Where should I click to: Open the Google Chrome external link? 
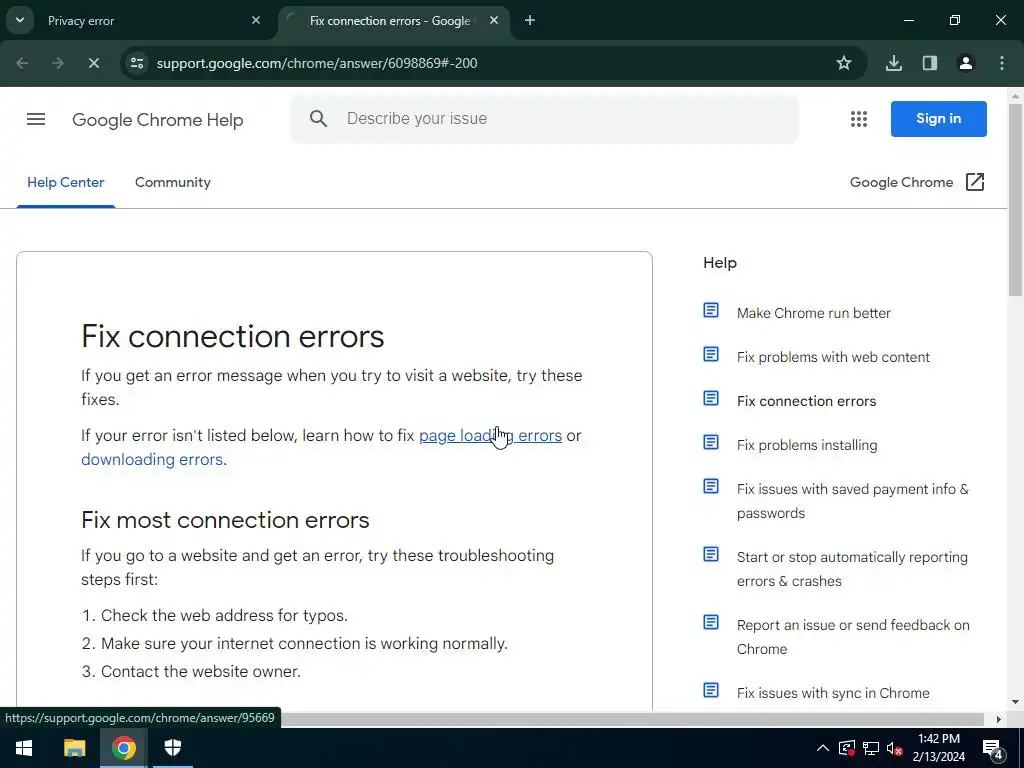point(901,182)
